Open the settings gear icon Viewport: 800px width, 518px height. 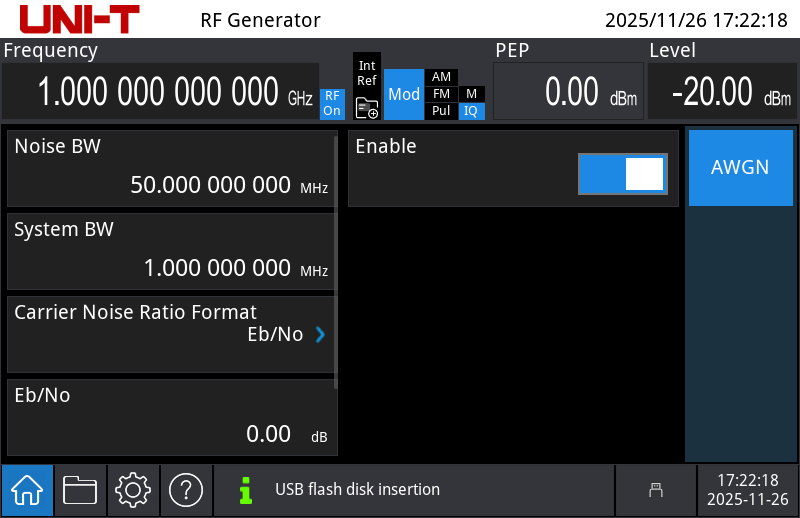coord(133,490)
